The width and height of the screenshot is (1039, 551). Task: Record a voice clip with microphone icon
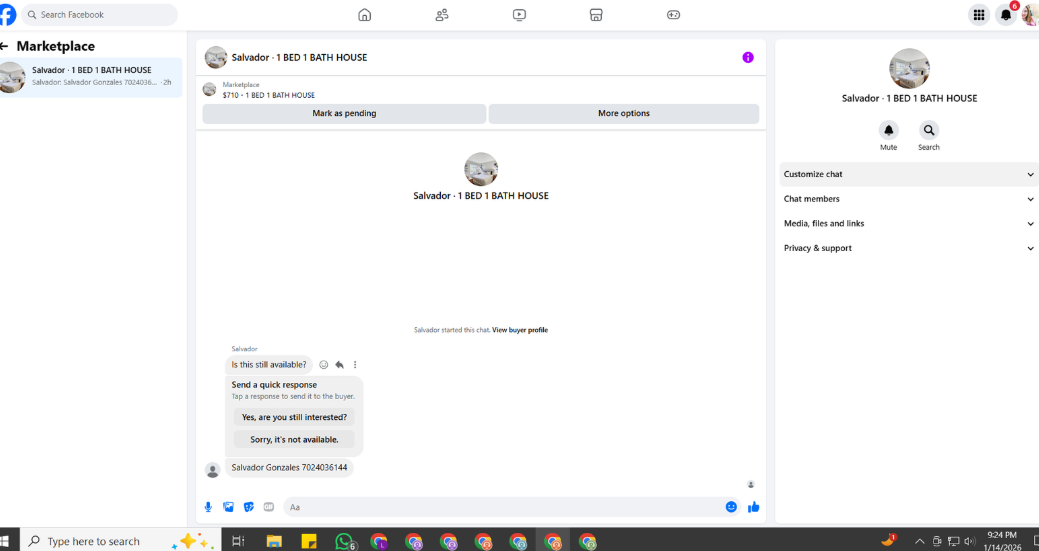click(x=208, y=507)
